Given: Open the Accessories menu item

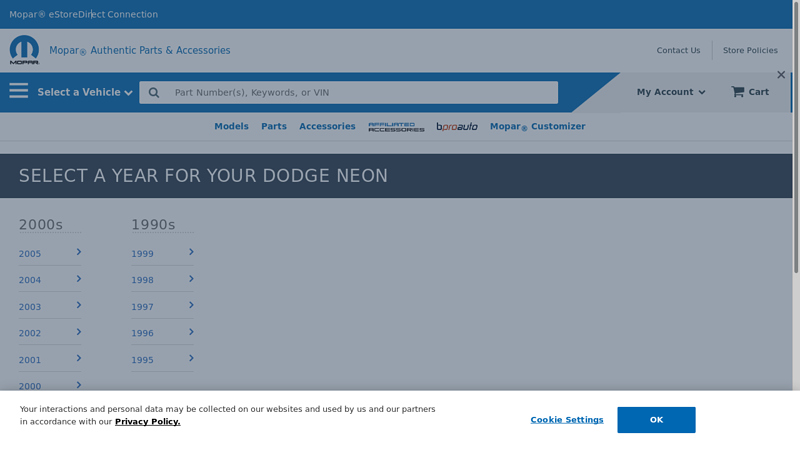Looking at the screenshot, I should point(327,126).
